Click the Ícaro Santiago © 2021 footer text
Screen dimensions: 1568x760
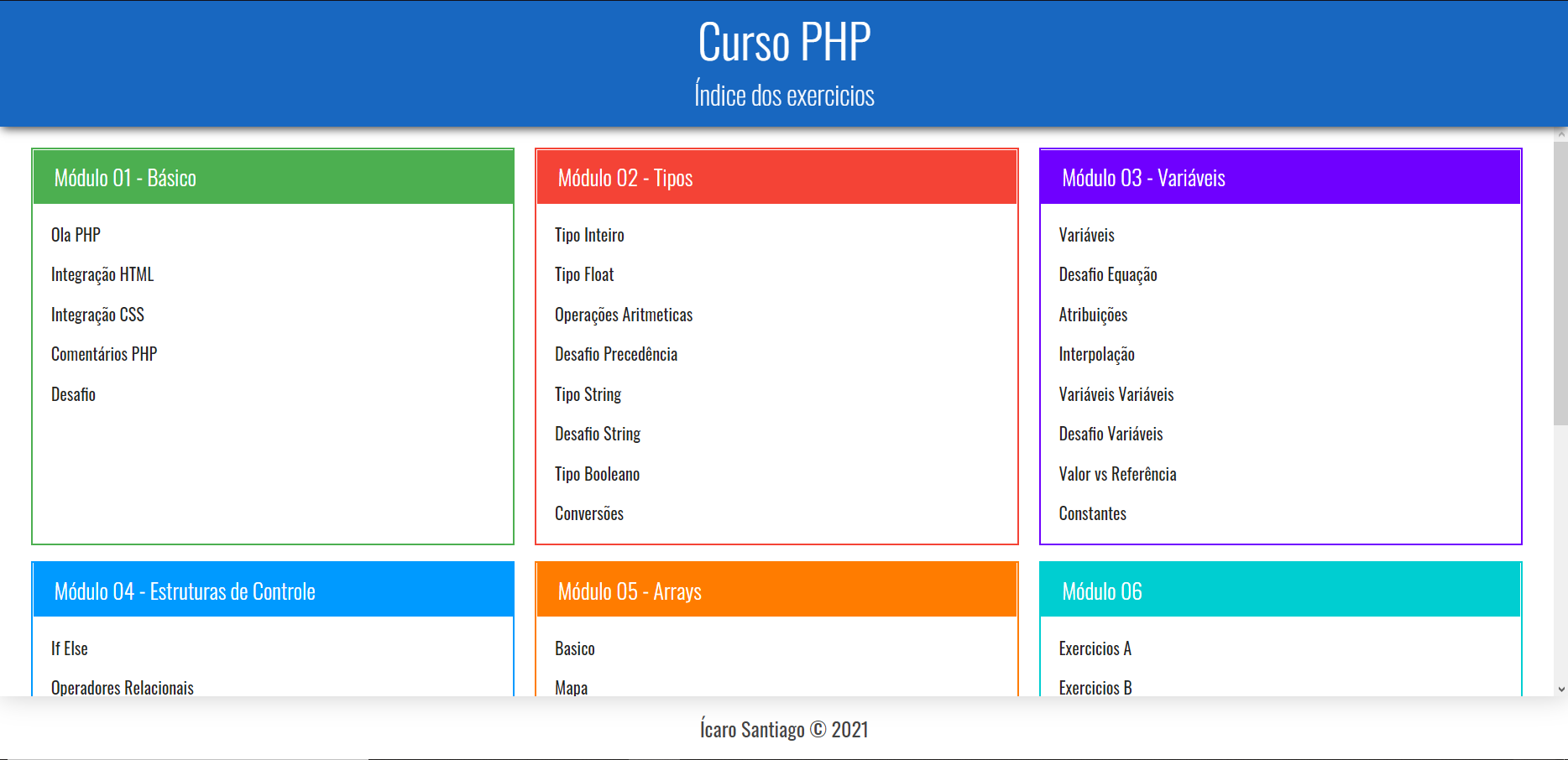(784, 730)
